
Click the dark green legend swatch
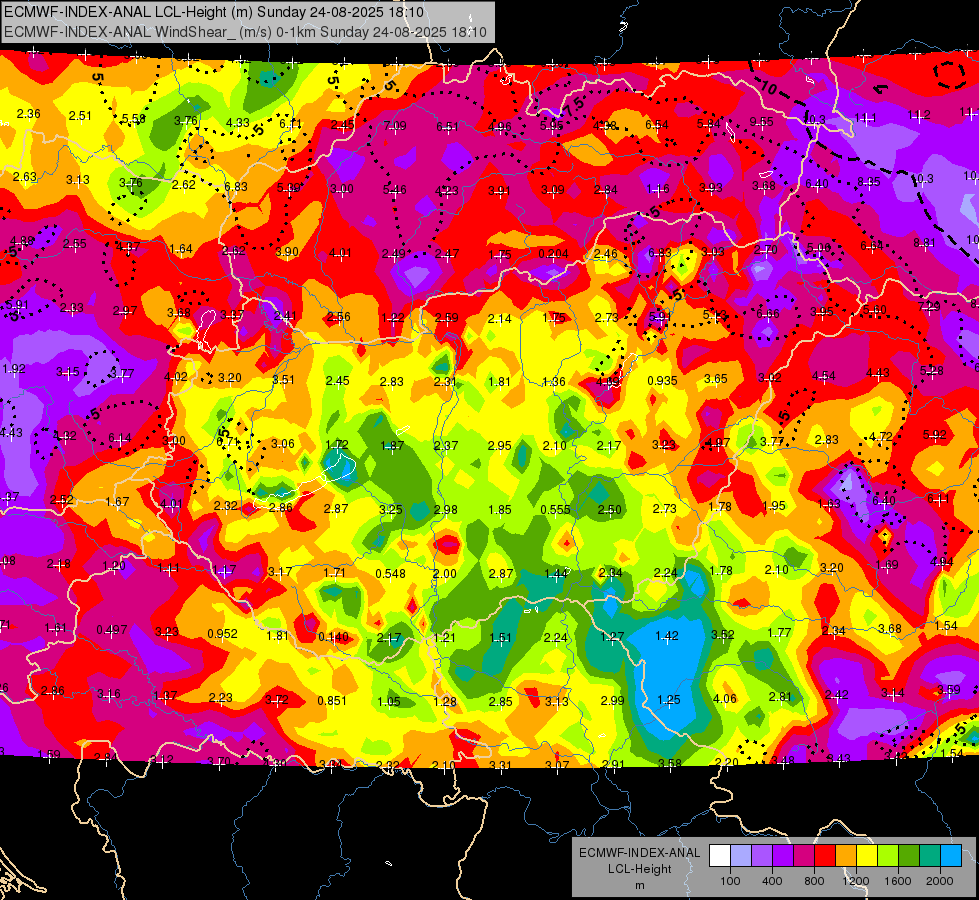(x=909, y=856)
